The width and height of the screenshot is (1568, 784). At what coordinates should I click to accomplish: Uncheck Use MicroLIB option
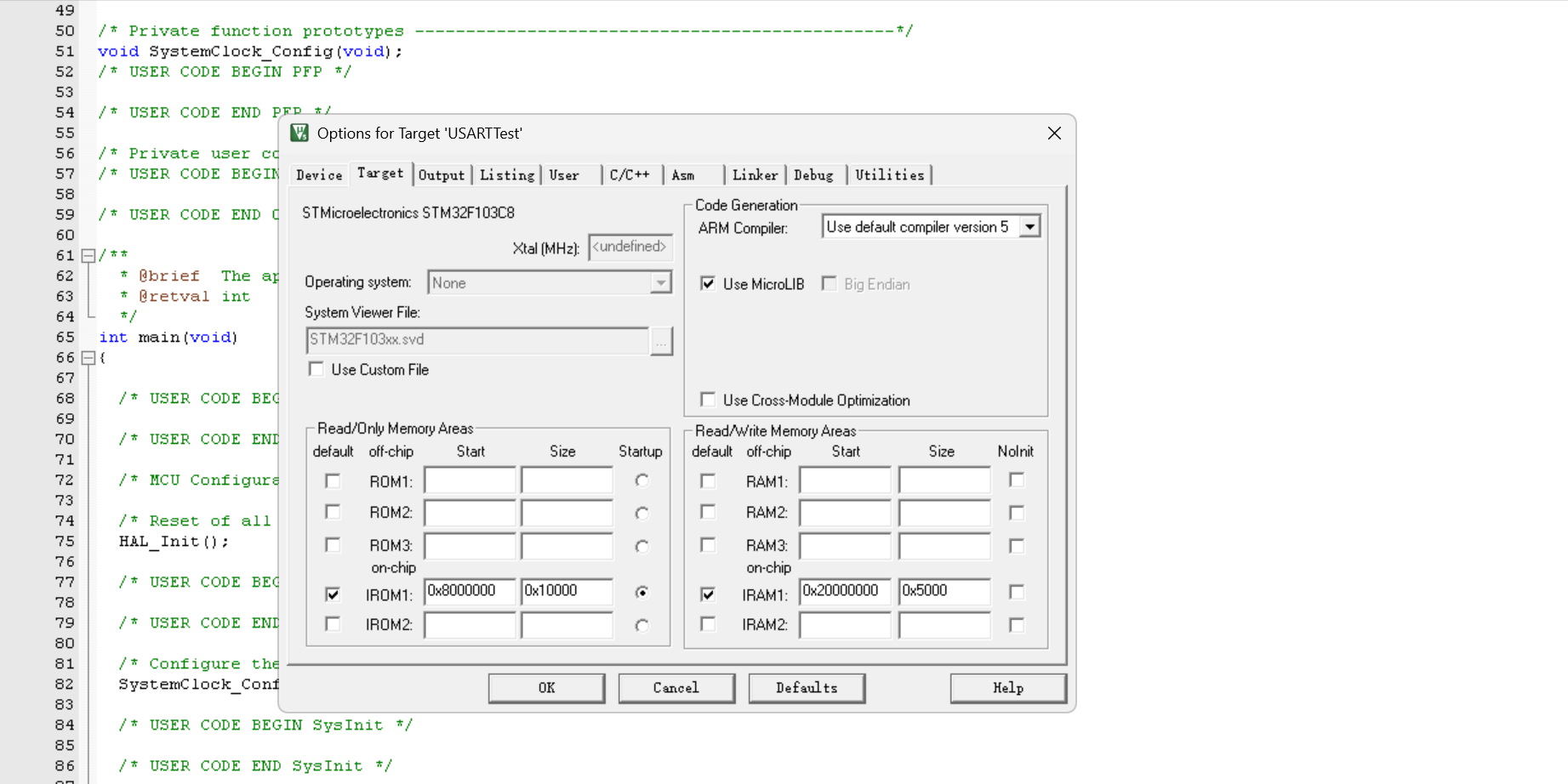click(x=708, y=284)
